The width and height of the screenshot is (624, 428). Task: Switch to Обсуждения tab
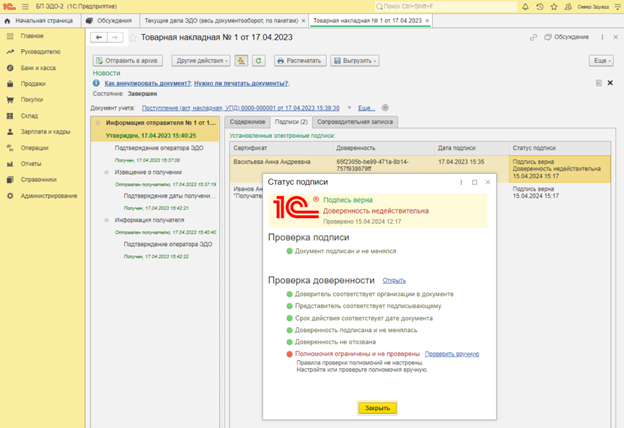coord(110,21)
